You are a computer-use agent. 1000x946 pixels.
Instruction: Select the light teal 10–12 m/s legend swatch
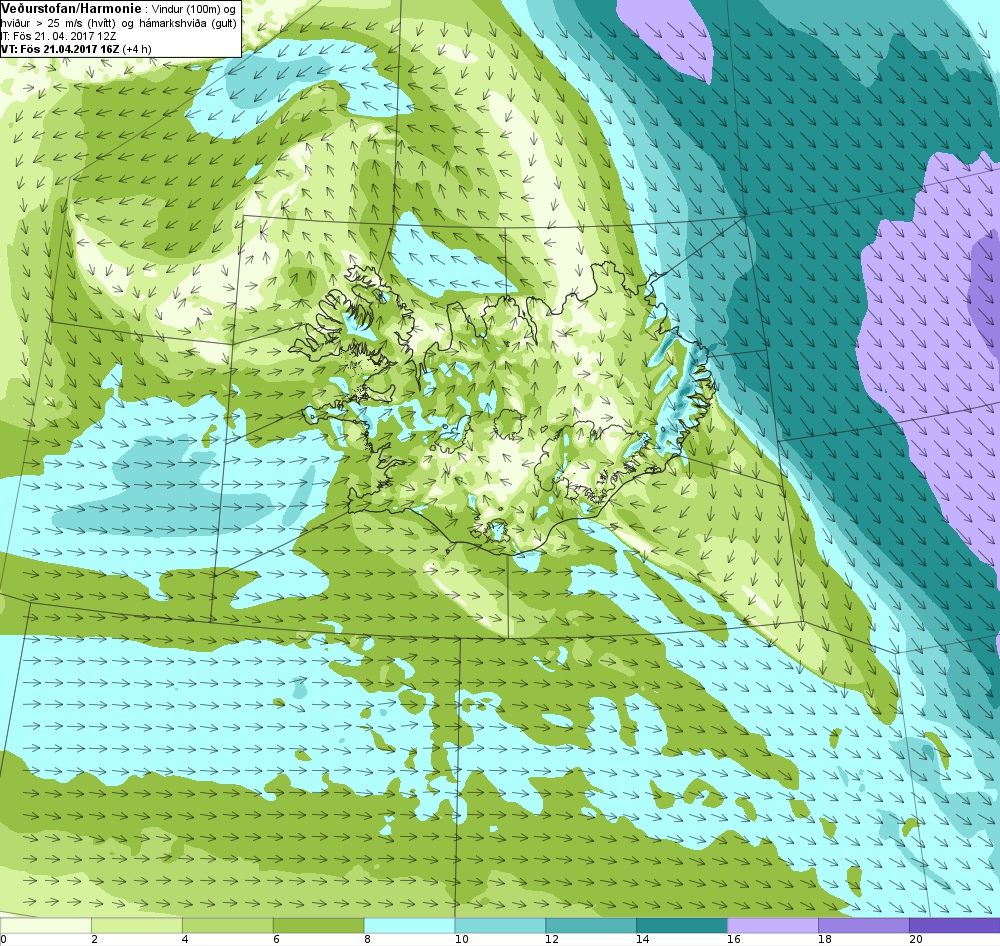(x=500, y=925)
